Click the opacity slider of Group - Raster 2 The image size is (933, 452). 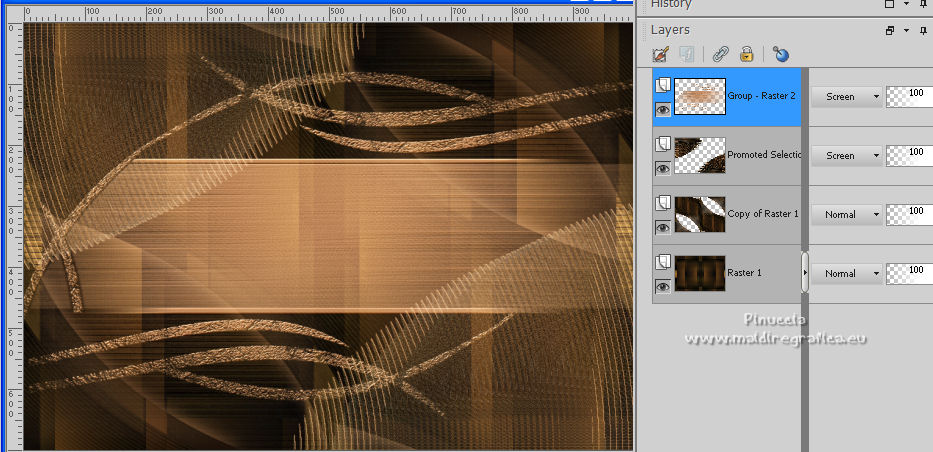click(909, 96)
